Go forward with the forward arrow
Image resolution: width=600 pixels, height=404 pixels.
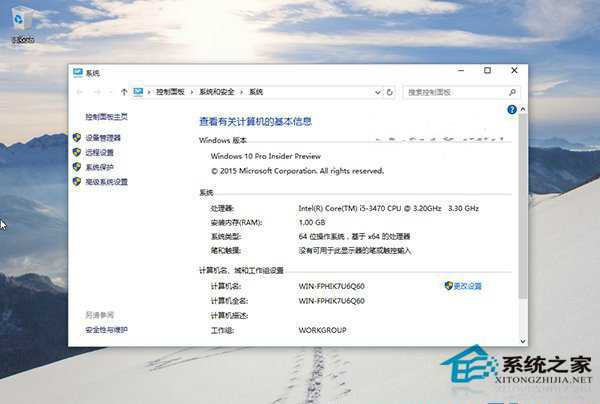[x=97, y=92]
